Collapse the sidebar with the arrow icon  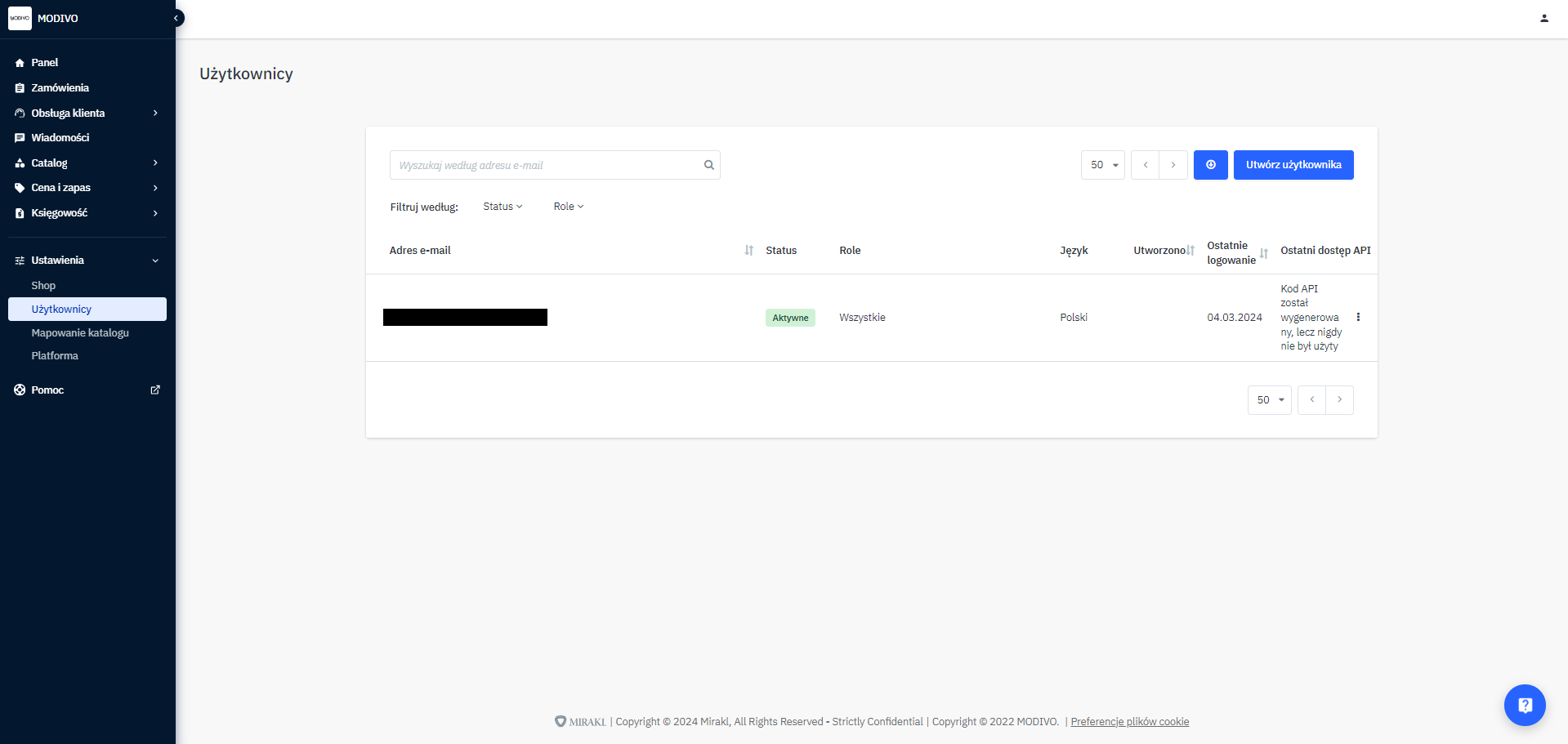(176, 18)
